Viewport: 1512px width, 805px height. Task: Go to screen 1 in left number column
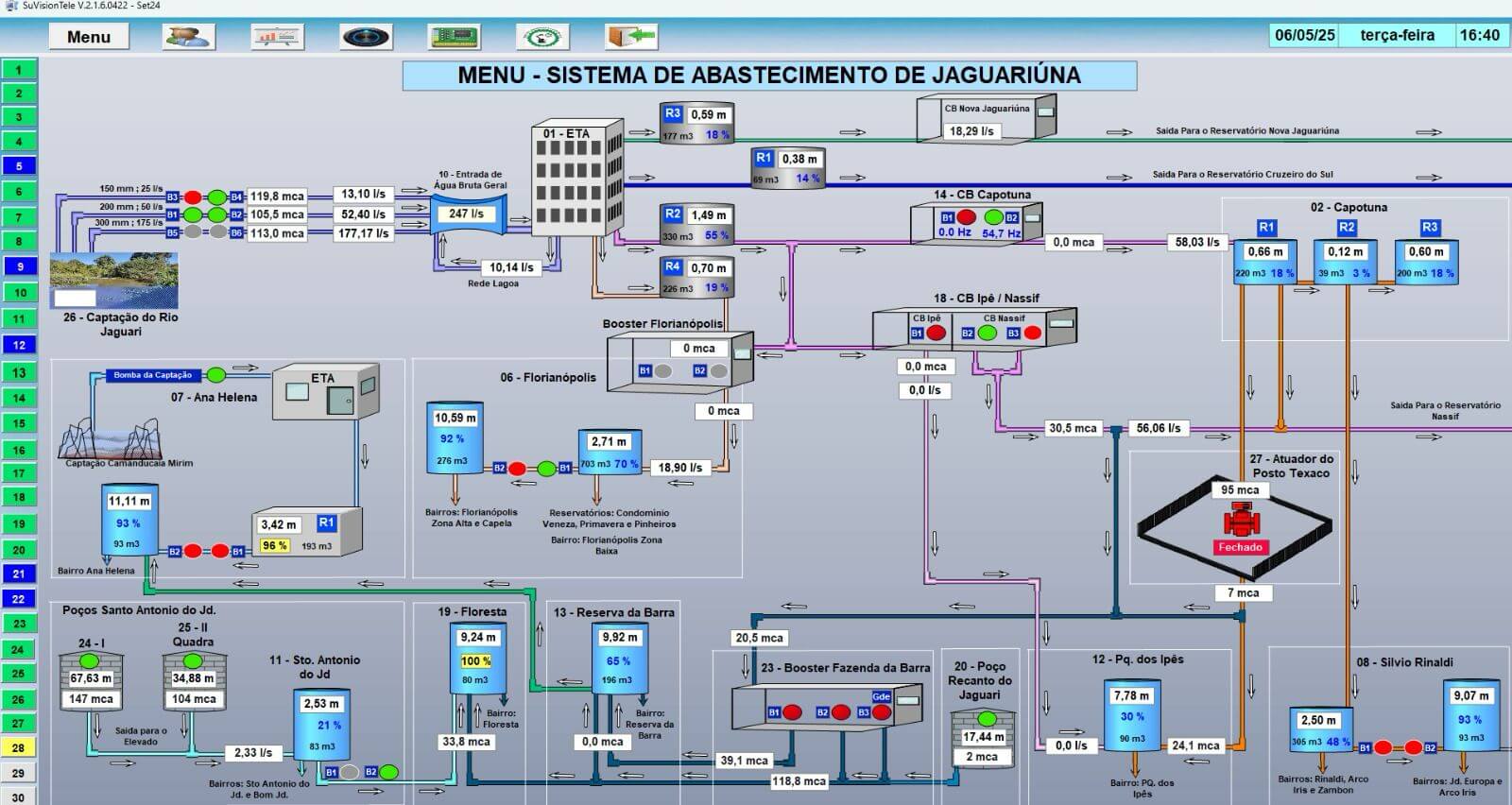pyautogui.click(x=19, y=69)
